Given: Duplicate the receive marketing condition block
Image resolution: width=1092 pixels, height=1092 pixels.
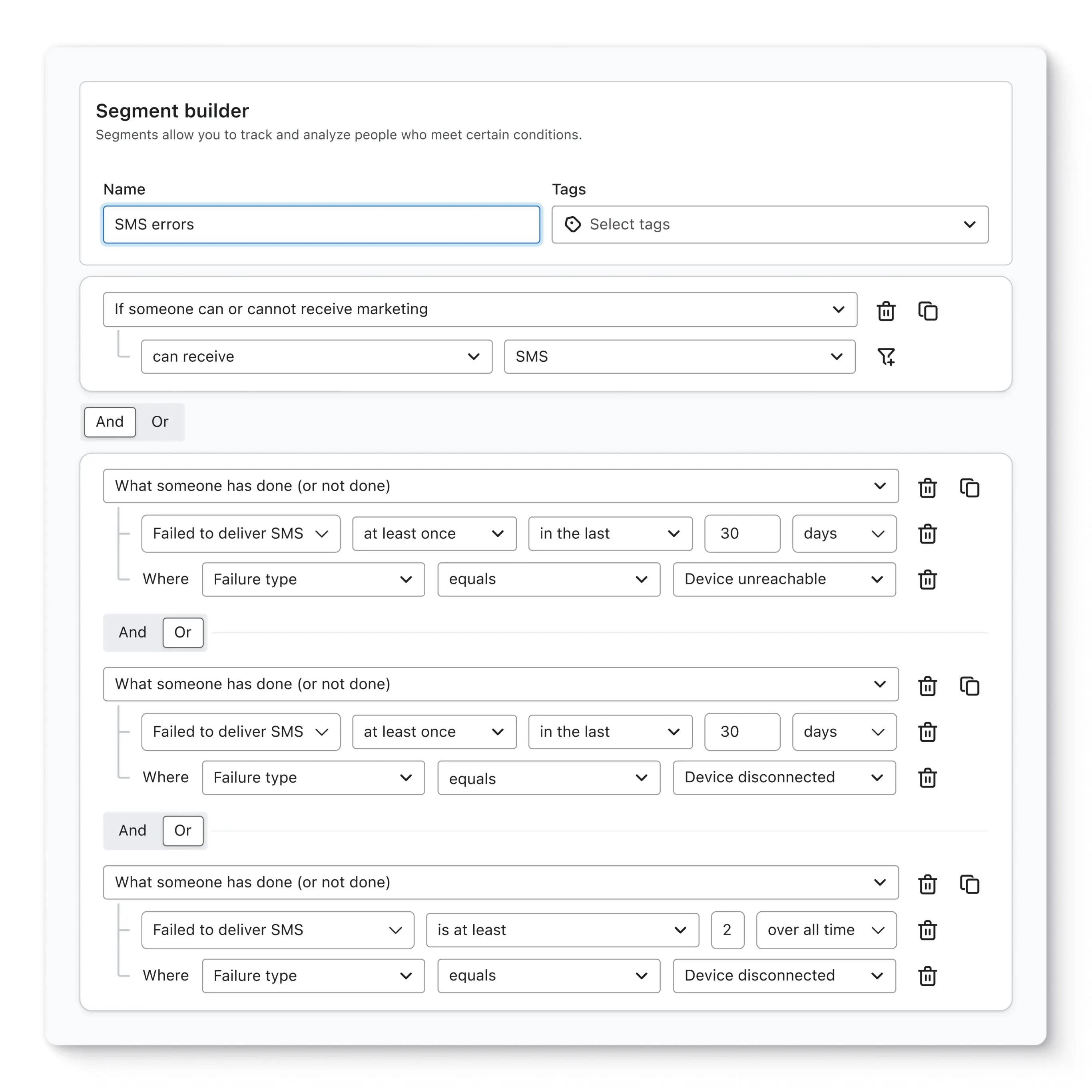Looking at the screenshot, I should tap(928, 311).
